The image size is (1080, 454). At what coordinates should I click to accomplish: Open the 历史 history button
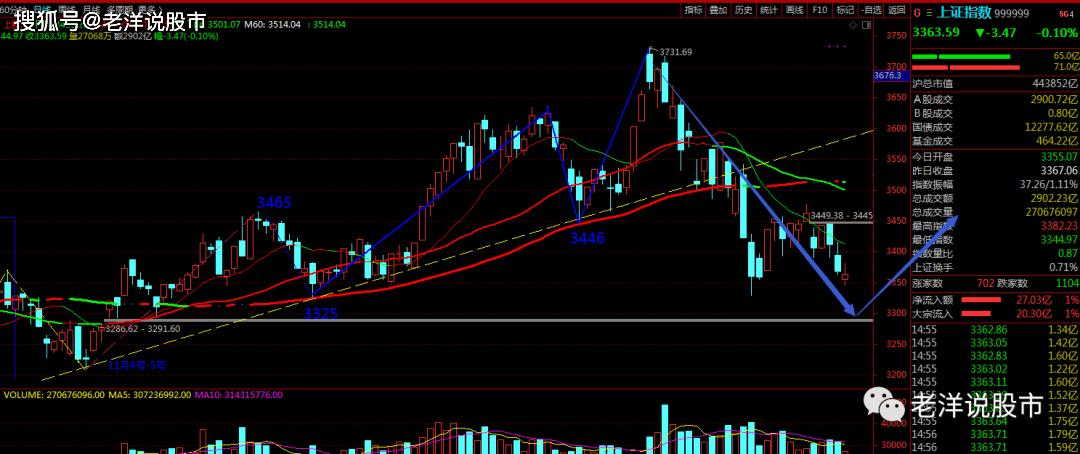click(x=743, y=9)
